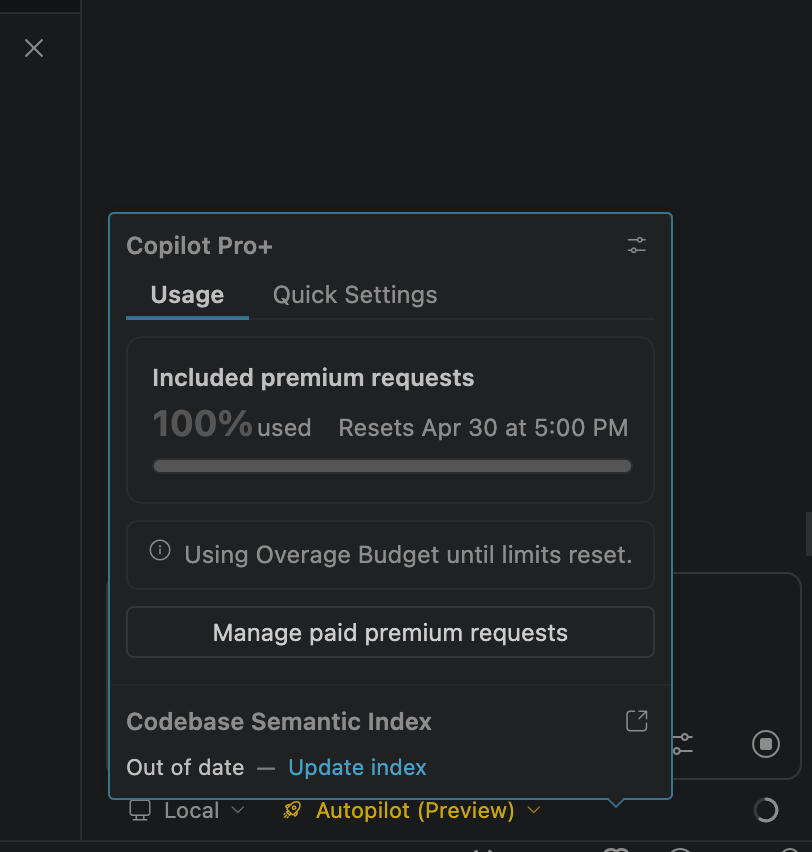Viewport: 812px width, 852px height.
Task: Click the "Copilot Pro+" title
Action: coord(199,246)
